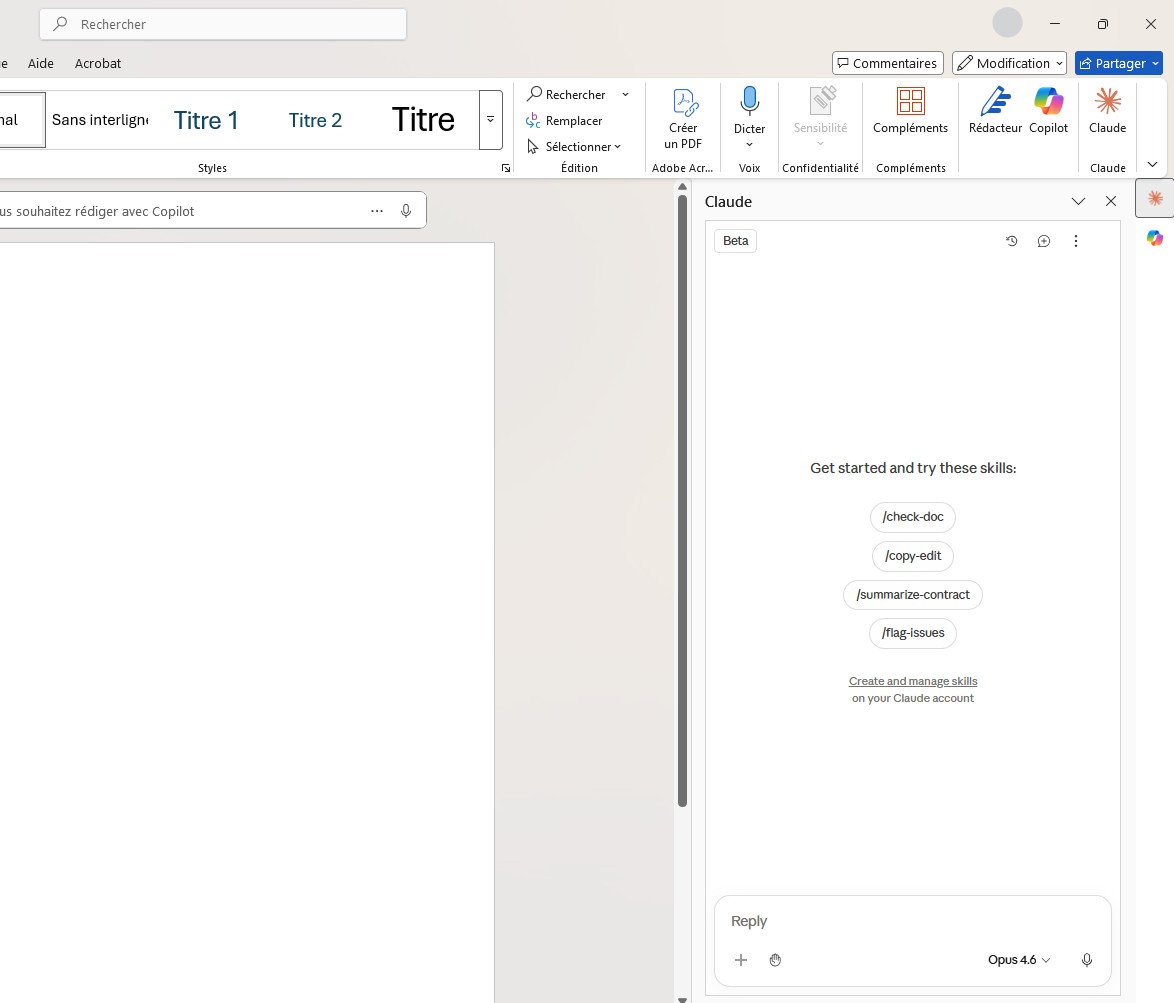
Task: Expand the Styles gallery list
Action: click(x=490, y=119)
